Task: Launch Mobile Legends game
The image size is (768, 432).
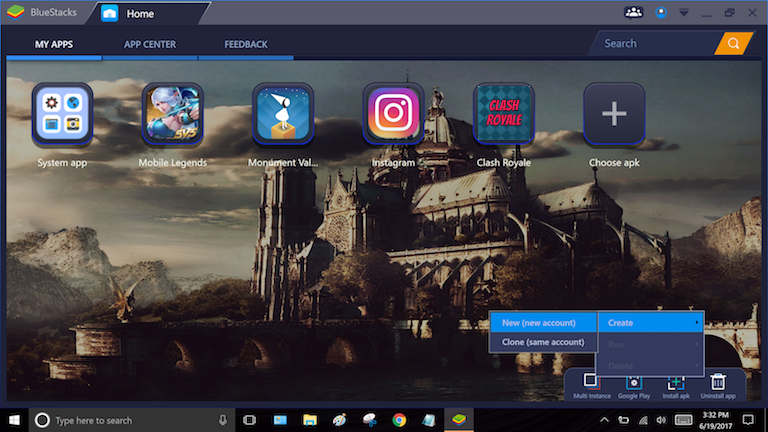Action: [172, 114]
